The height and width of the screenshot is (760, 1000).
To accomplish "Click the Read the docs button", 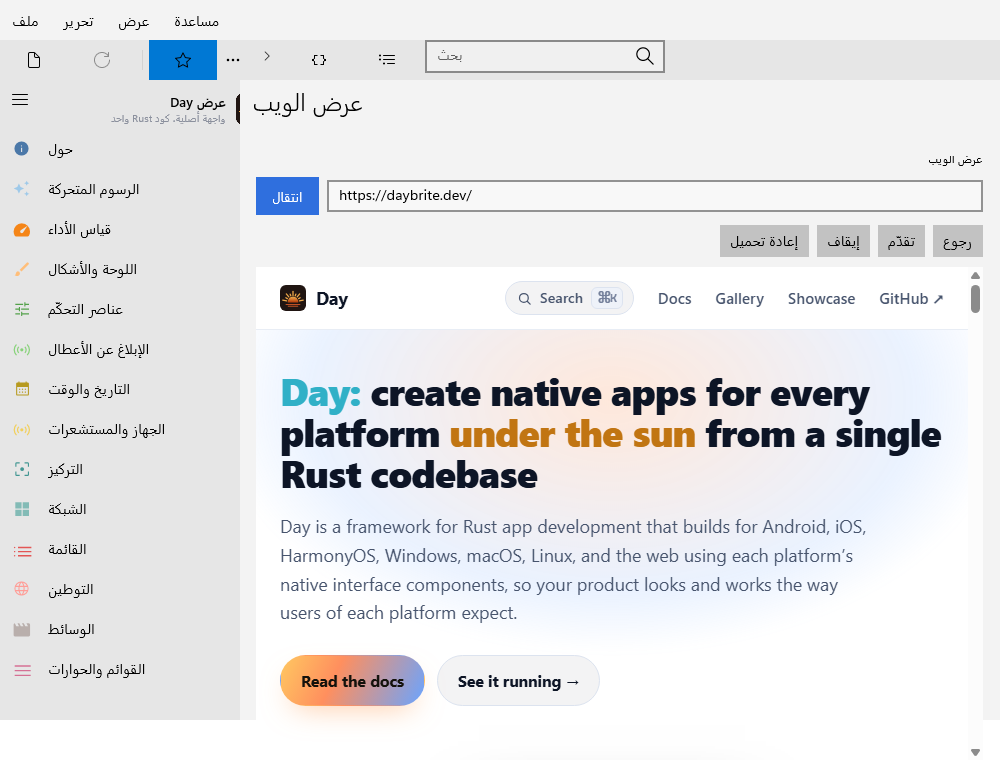I will tap(352, 681).
